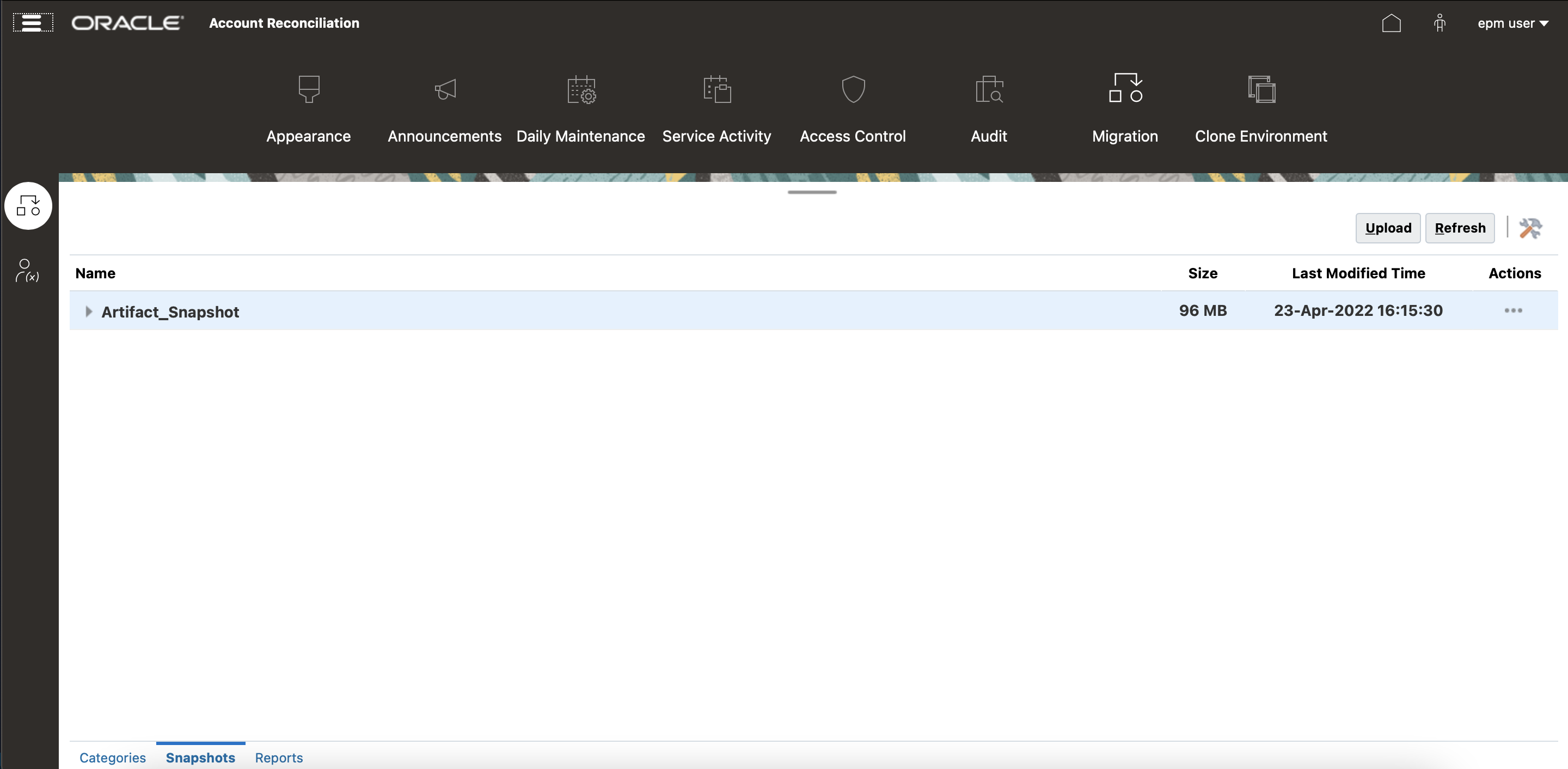Image resolution: width=1568 pixels, height=769 pixels.
Task: Click the home icon
Action: coord(1392,23)
